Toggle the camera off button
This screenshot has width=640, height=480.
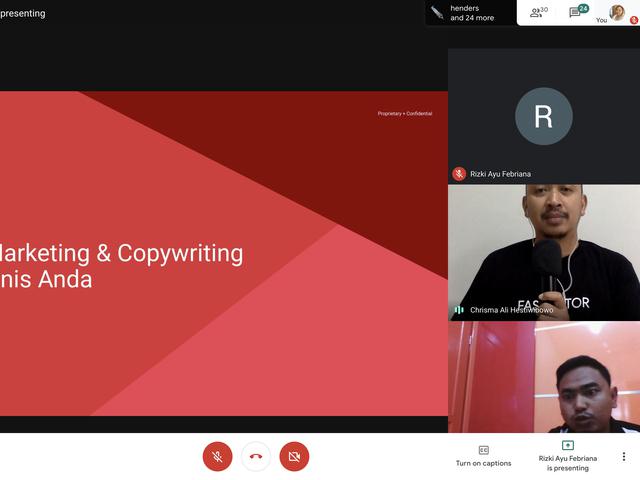click(x=294, y=456)
